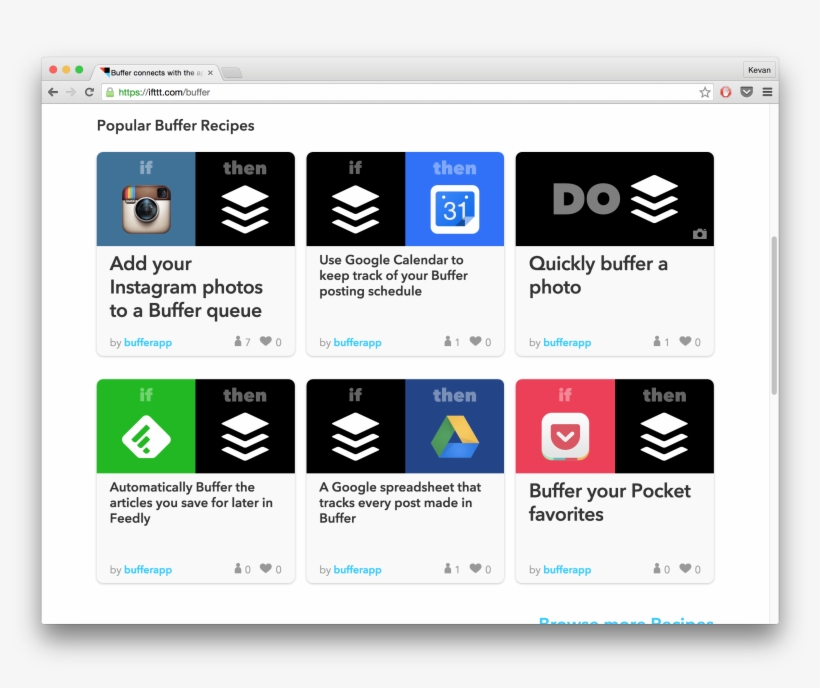Click the users count icon on the Feedly recipe

pyautogui.click(x=240, y=569)
